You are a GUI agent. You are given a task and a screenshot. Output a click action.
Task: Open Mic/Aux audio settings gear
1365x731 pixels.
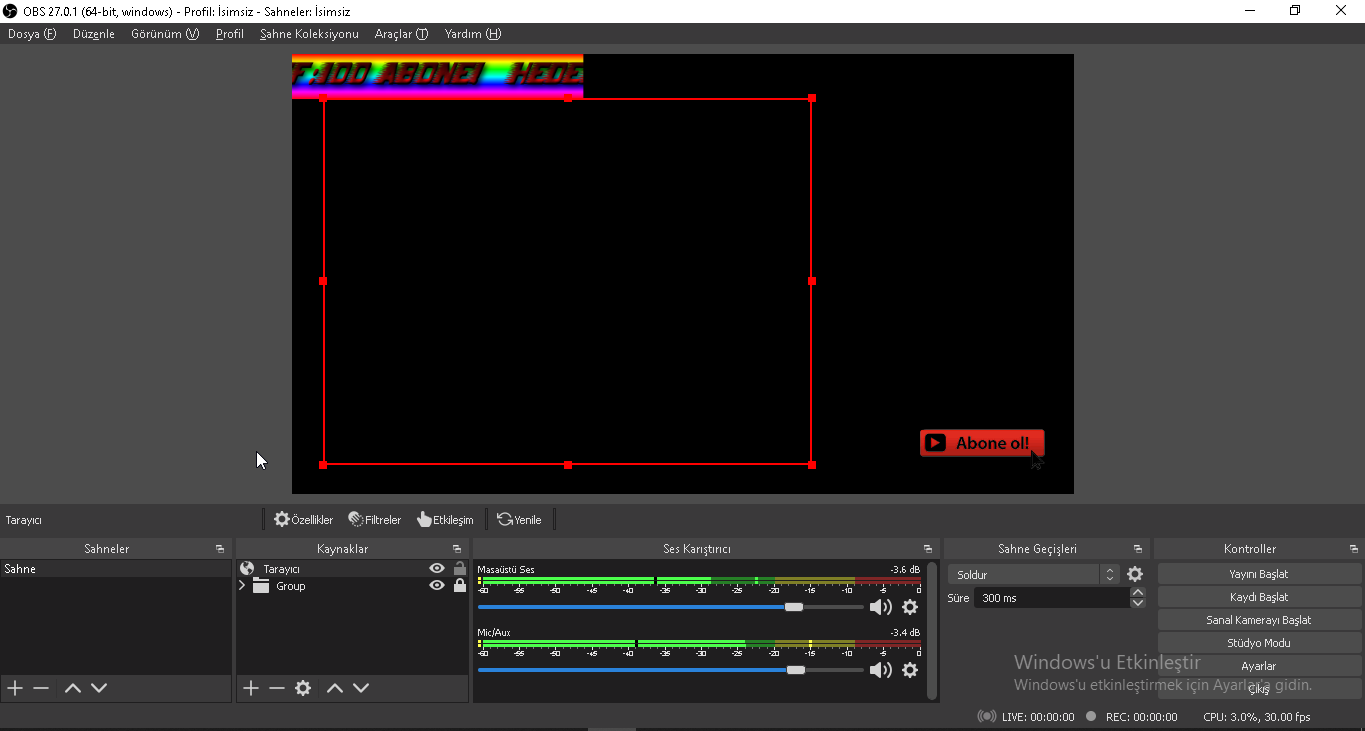[x=910, y=670]
